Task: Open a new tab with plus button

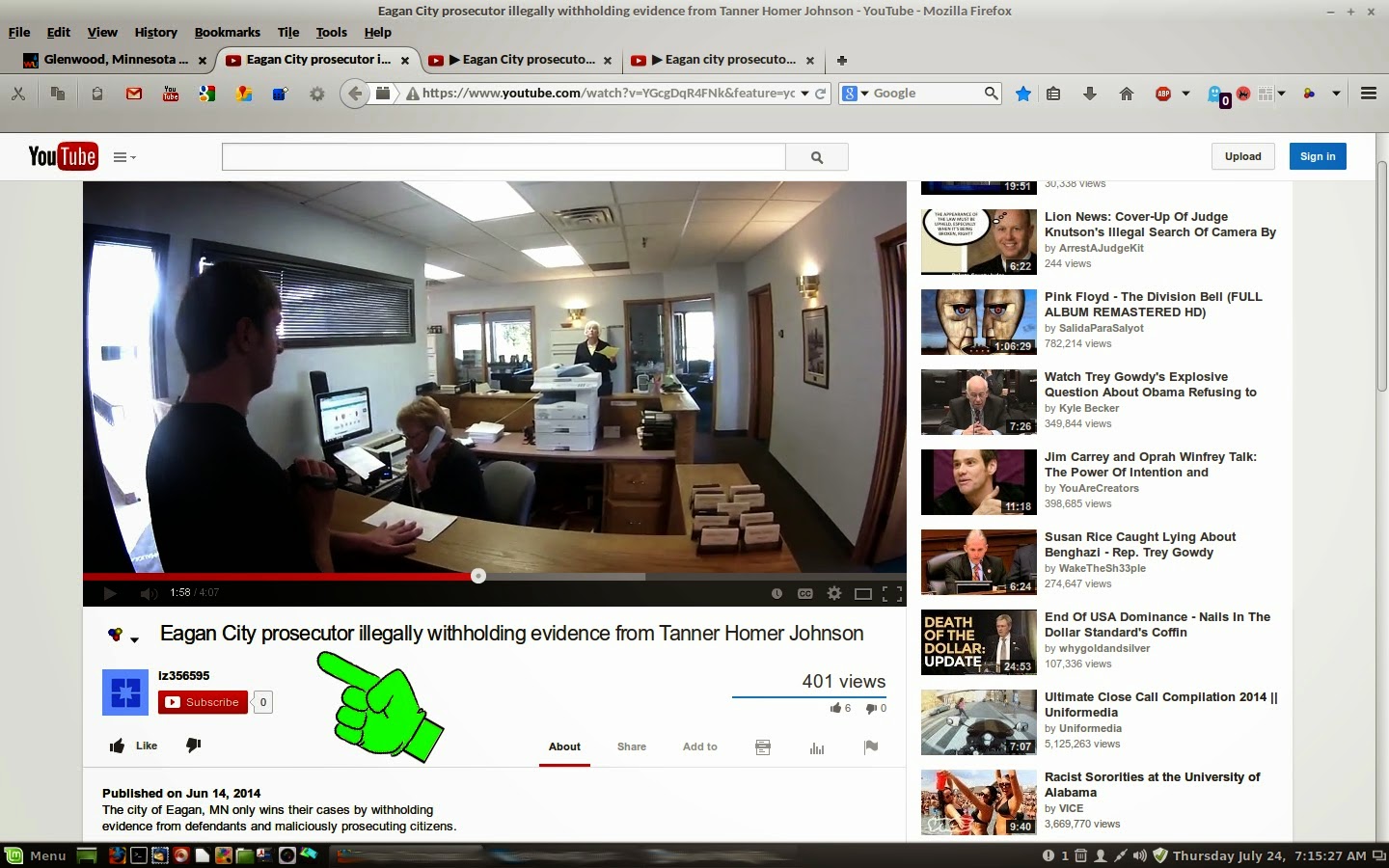Action: (842, 60)
